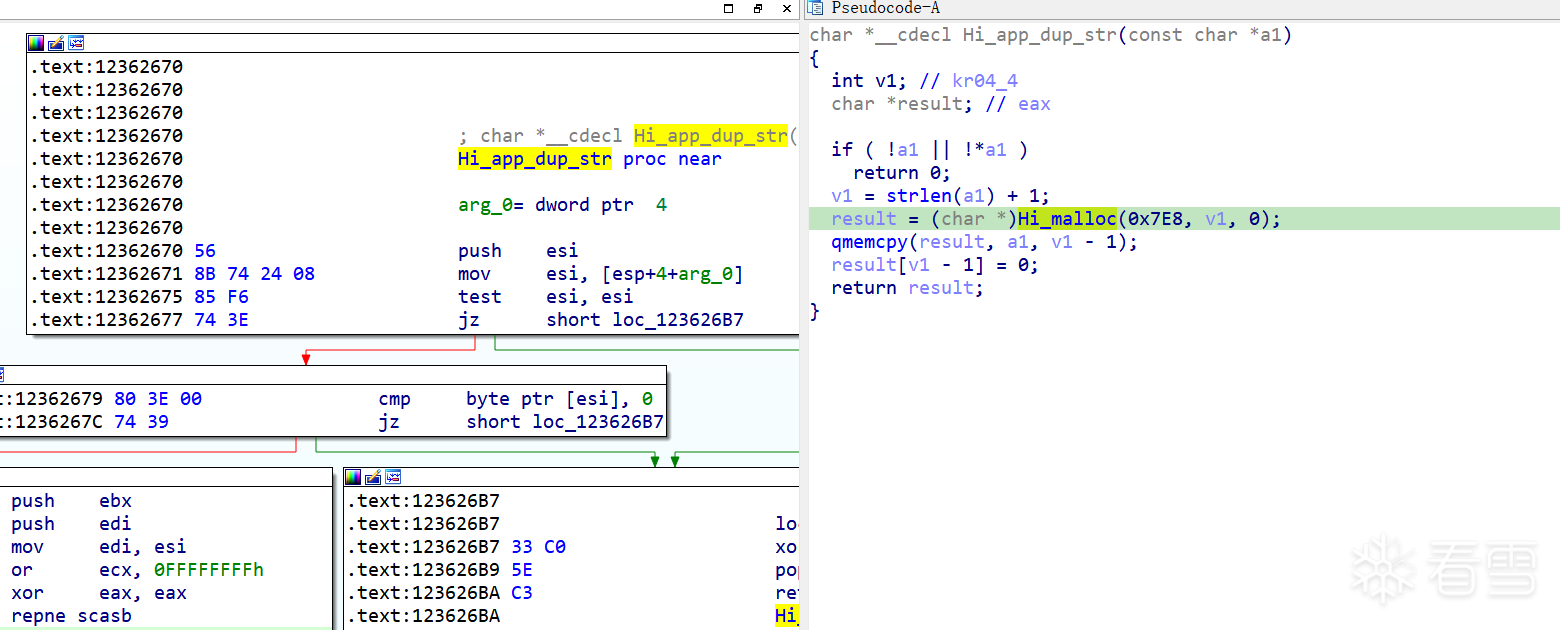Click edit pencil icon in .text:123626B7 block
The height and width of the screenshot is (630, 1560).
coord(373,477)
